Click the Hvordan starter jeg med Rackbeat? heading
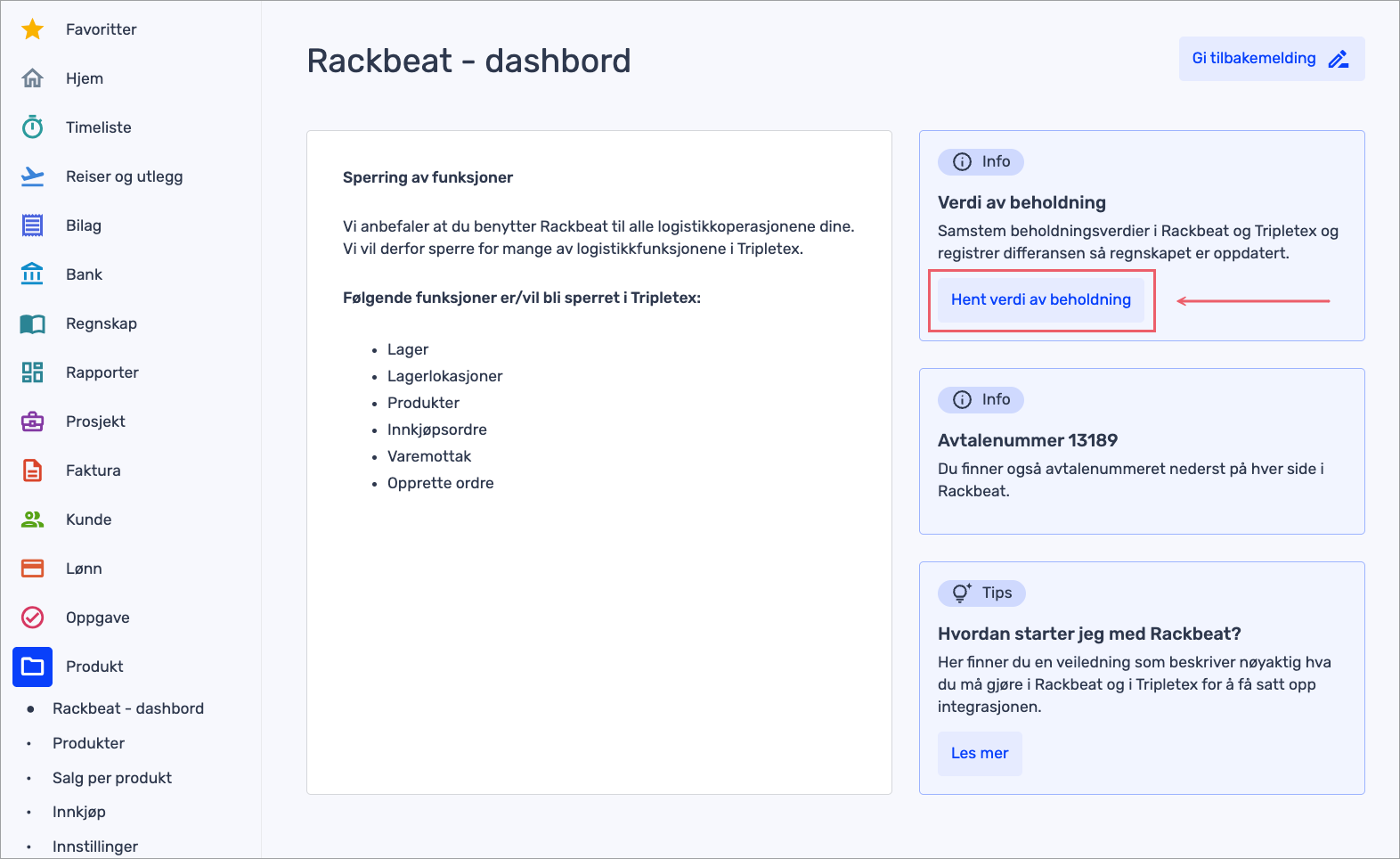Viewport: 1400px width, 859px height. coord(1089,634)
